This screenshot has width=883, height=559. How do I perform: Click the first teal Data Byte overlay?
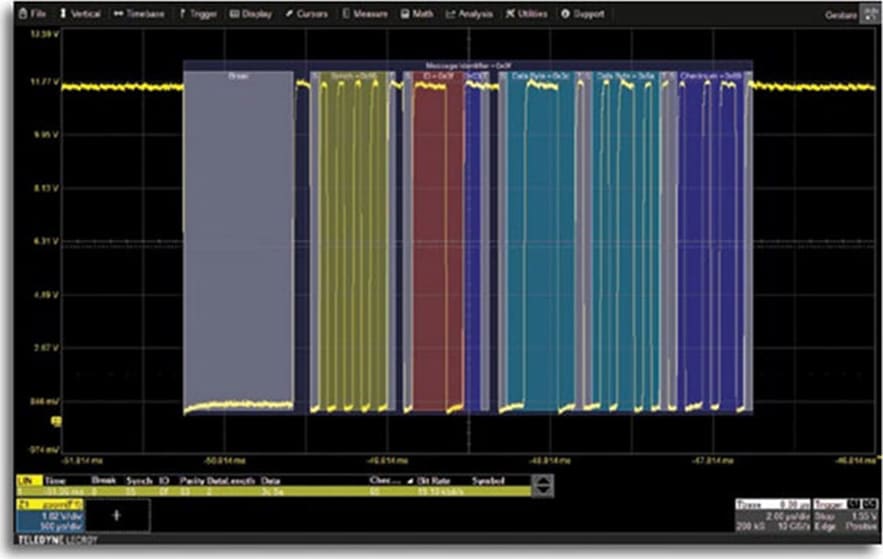click(540, 242)
